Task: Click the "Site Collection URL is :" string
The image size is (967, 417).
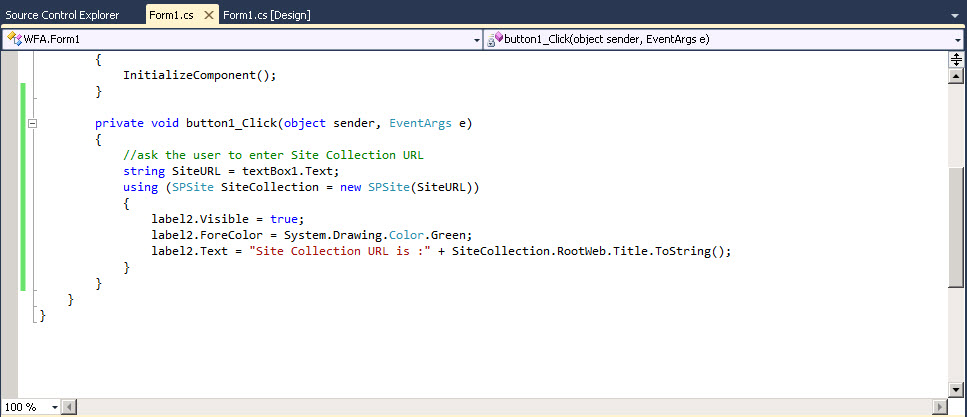Action: pyautogui.click(x=339, y=251)
